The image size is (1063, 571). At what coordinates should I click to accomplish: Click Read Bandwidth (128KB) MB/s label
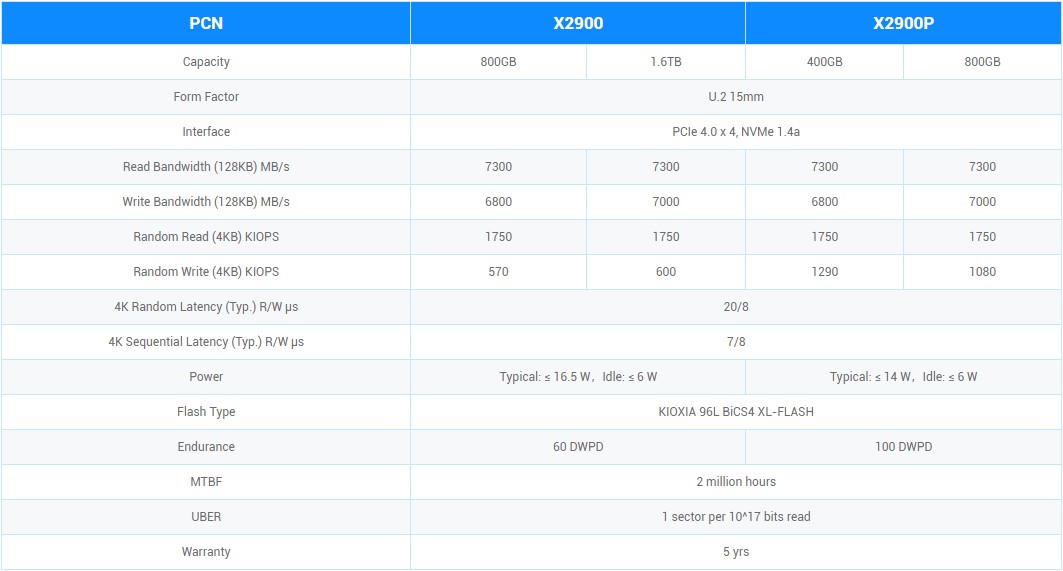[x=206, y=167]
